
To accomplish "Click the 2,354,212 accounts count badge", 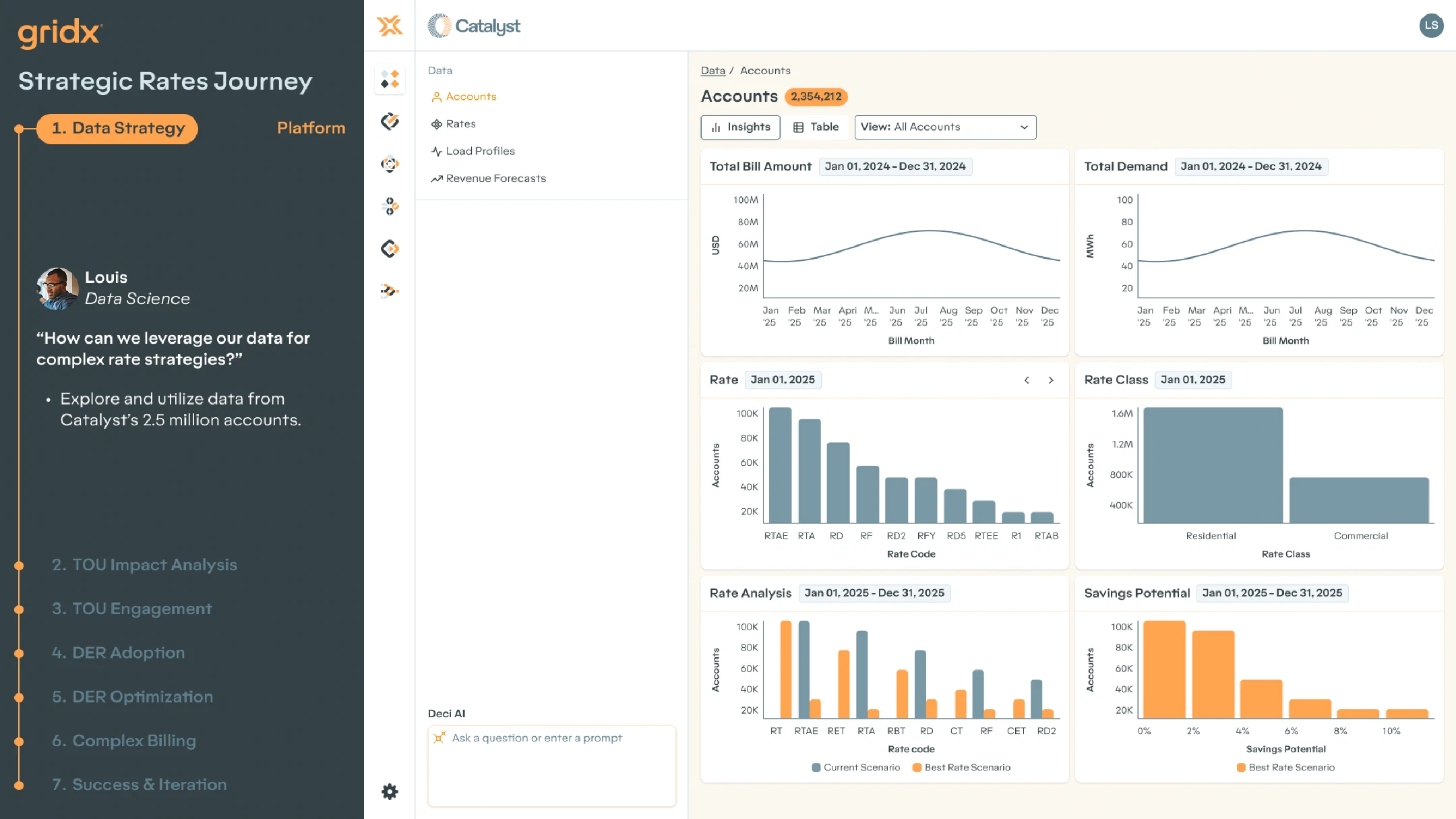I will click(x=816, y=96).
